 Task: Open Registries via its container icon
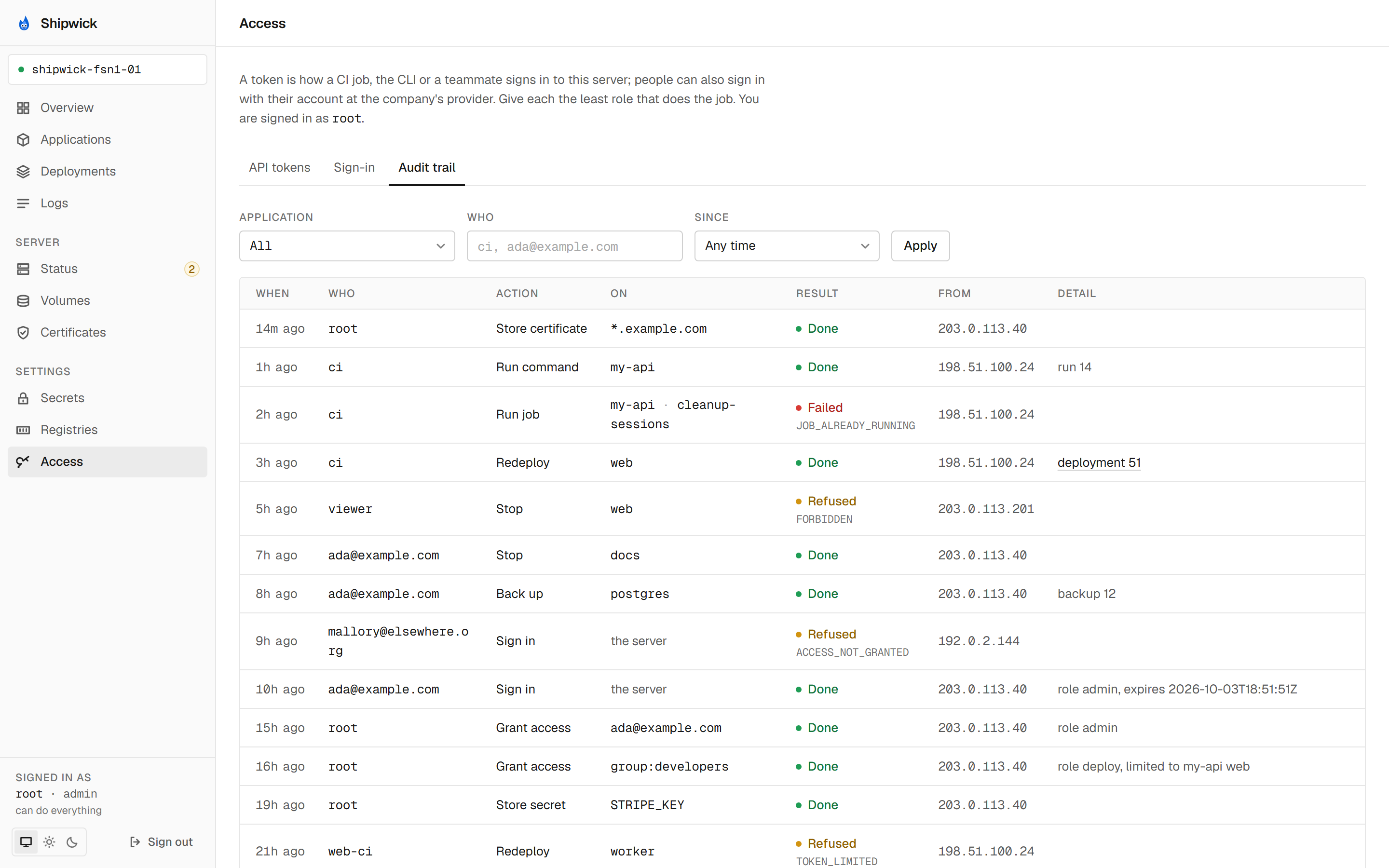23,430
